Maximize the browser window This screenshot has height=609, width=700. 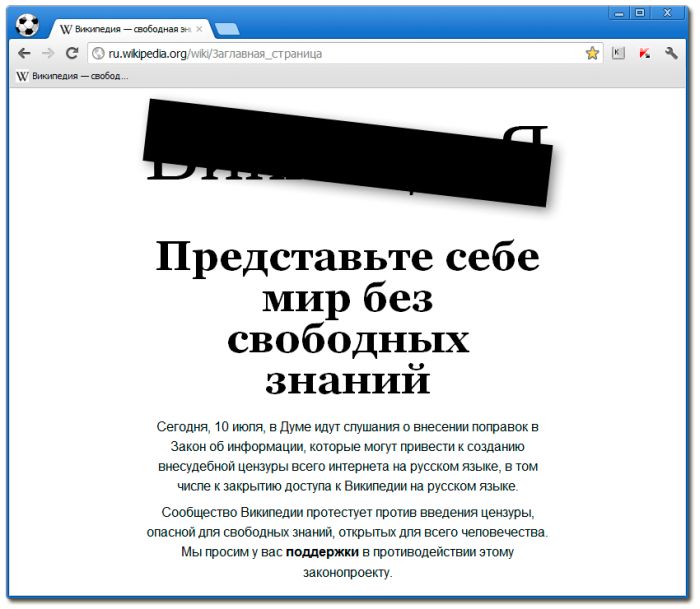click(640, 13)
